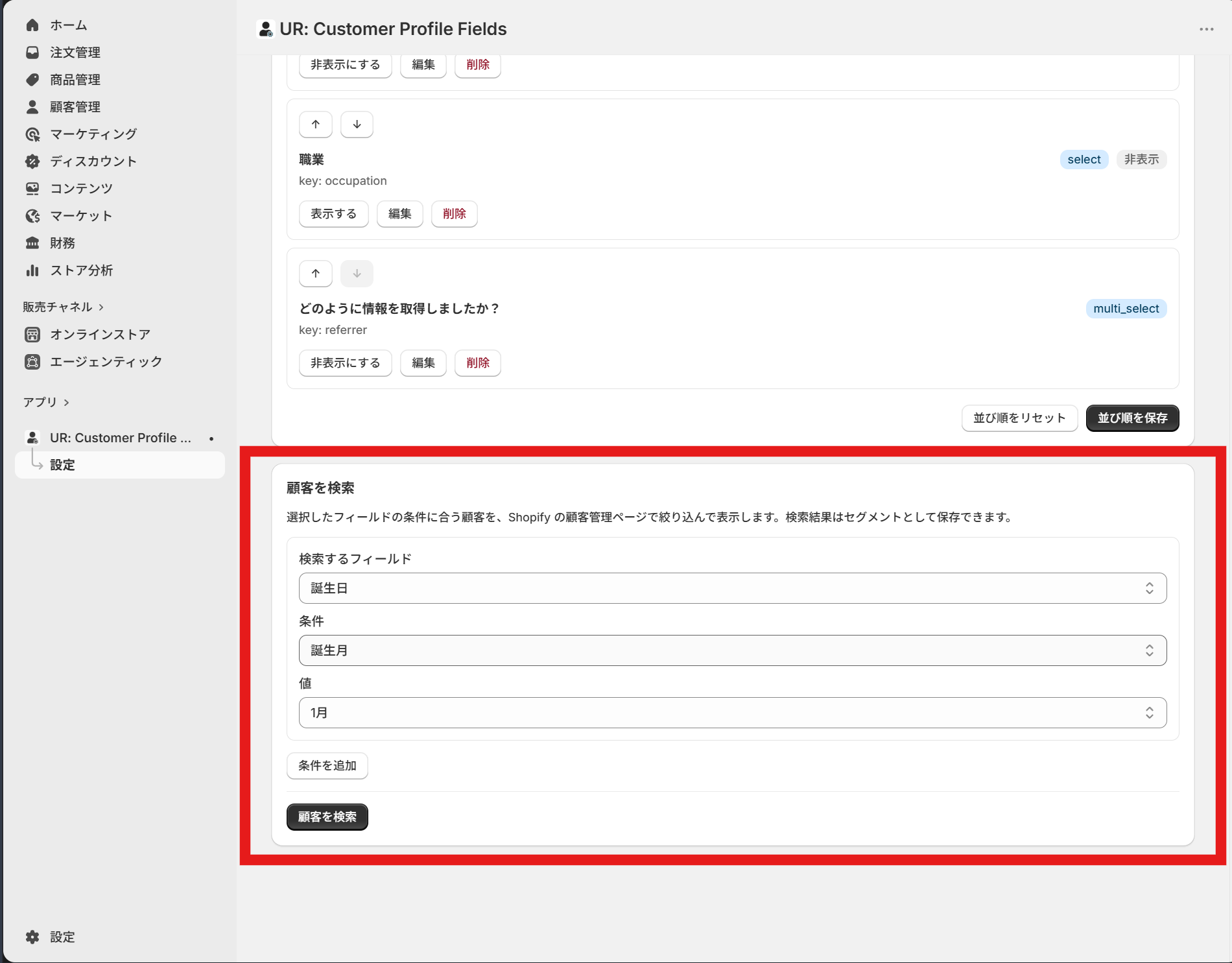Open the three-dot more menu in header
The width and height of the screenshot is (1232, 963).
pos(1206,29)
